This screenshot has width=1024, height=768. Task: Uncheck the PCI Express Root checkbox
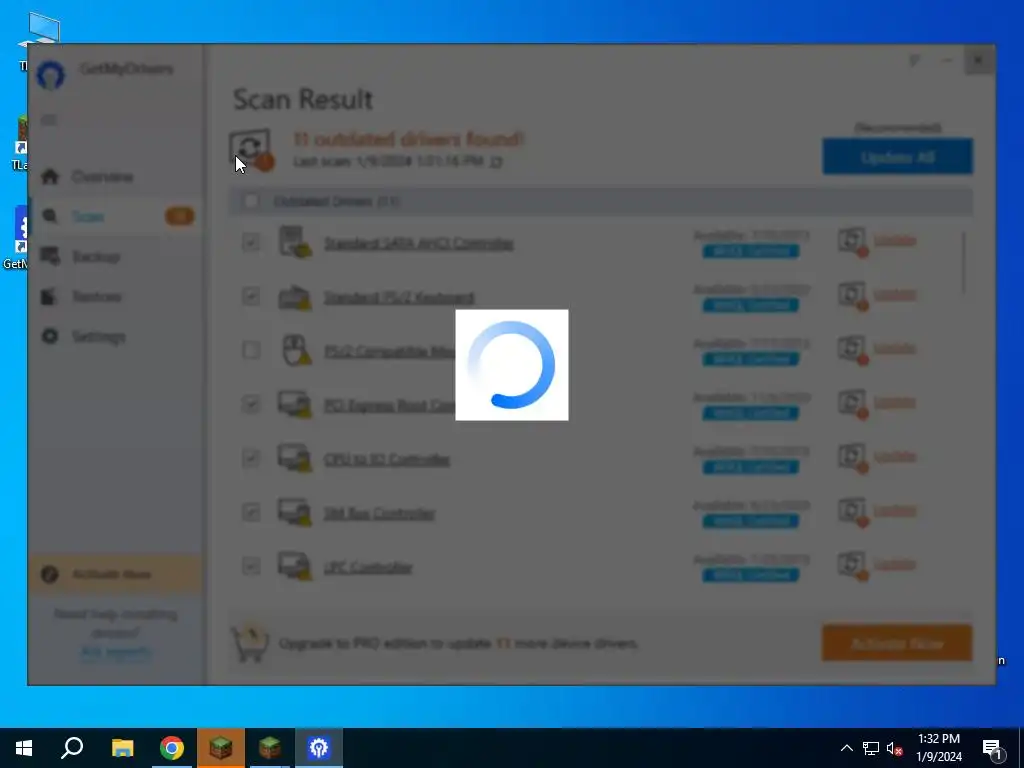[251, 404]
